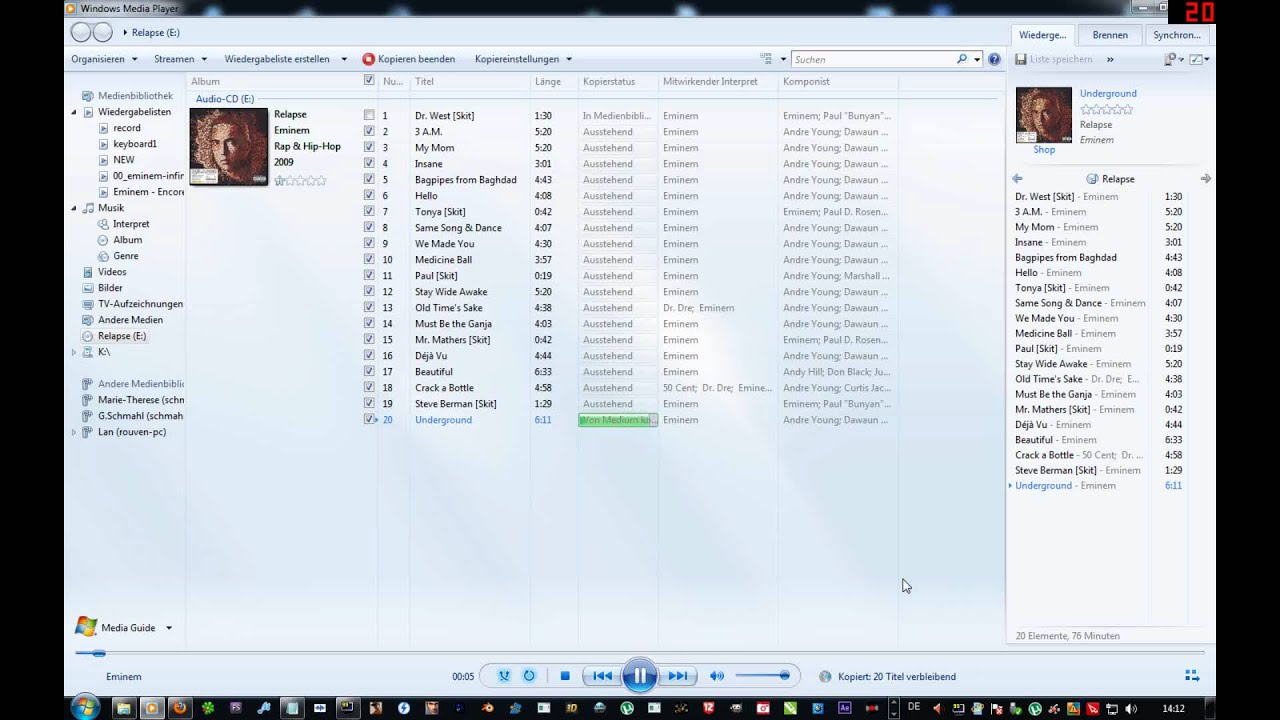1280x720 pixels.
Task: Open the Media Guide button
Action: (115, 627)
